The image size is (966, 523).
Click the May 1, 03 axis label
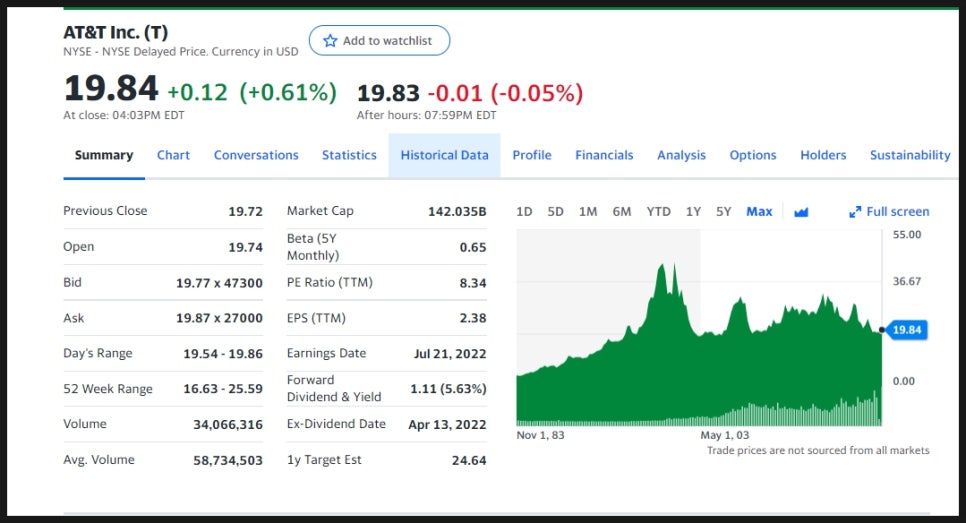click(724, 435)
